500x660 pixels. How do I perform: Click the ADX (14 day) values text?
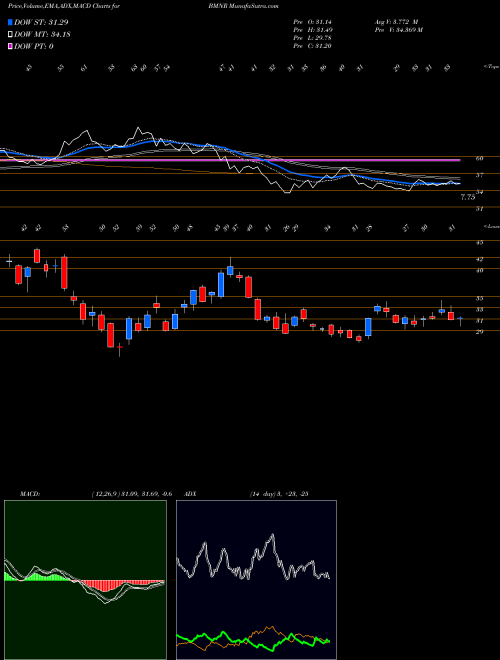(x=279, y=494)
